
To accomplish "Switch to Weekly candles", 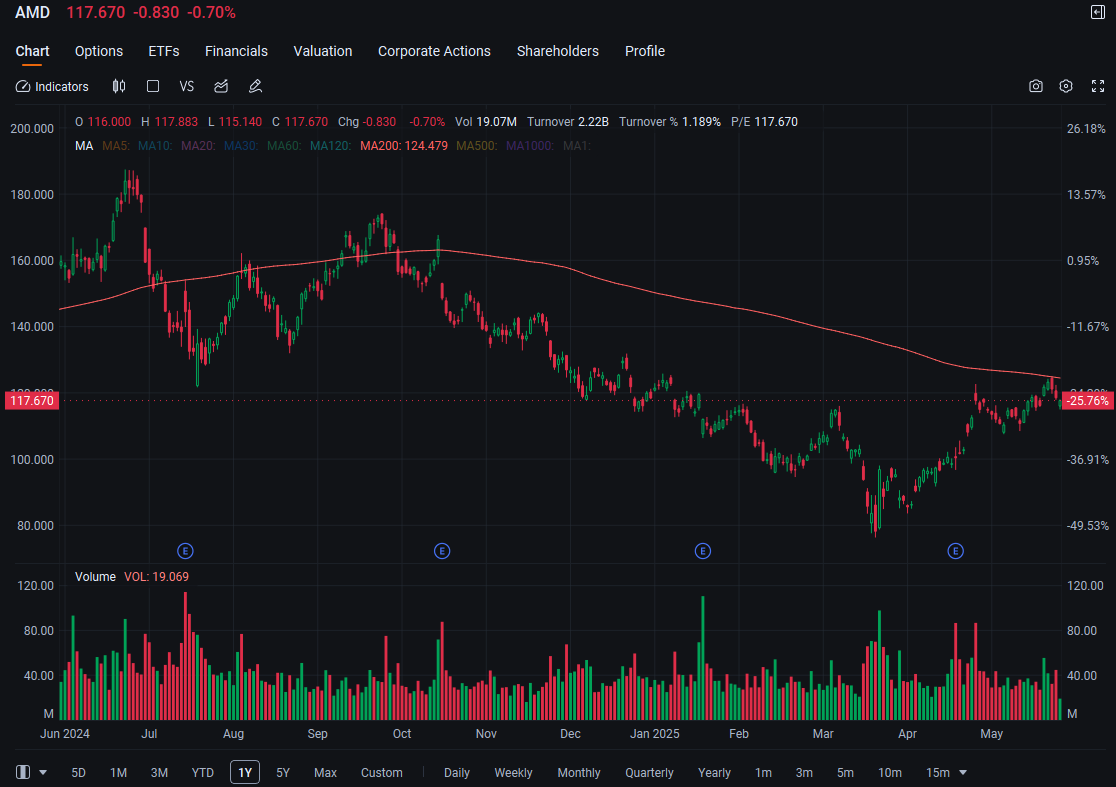I will tap(513, 772).
